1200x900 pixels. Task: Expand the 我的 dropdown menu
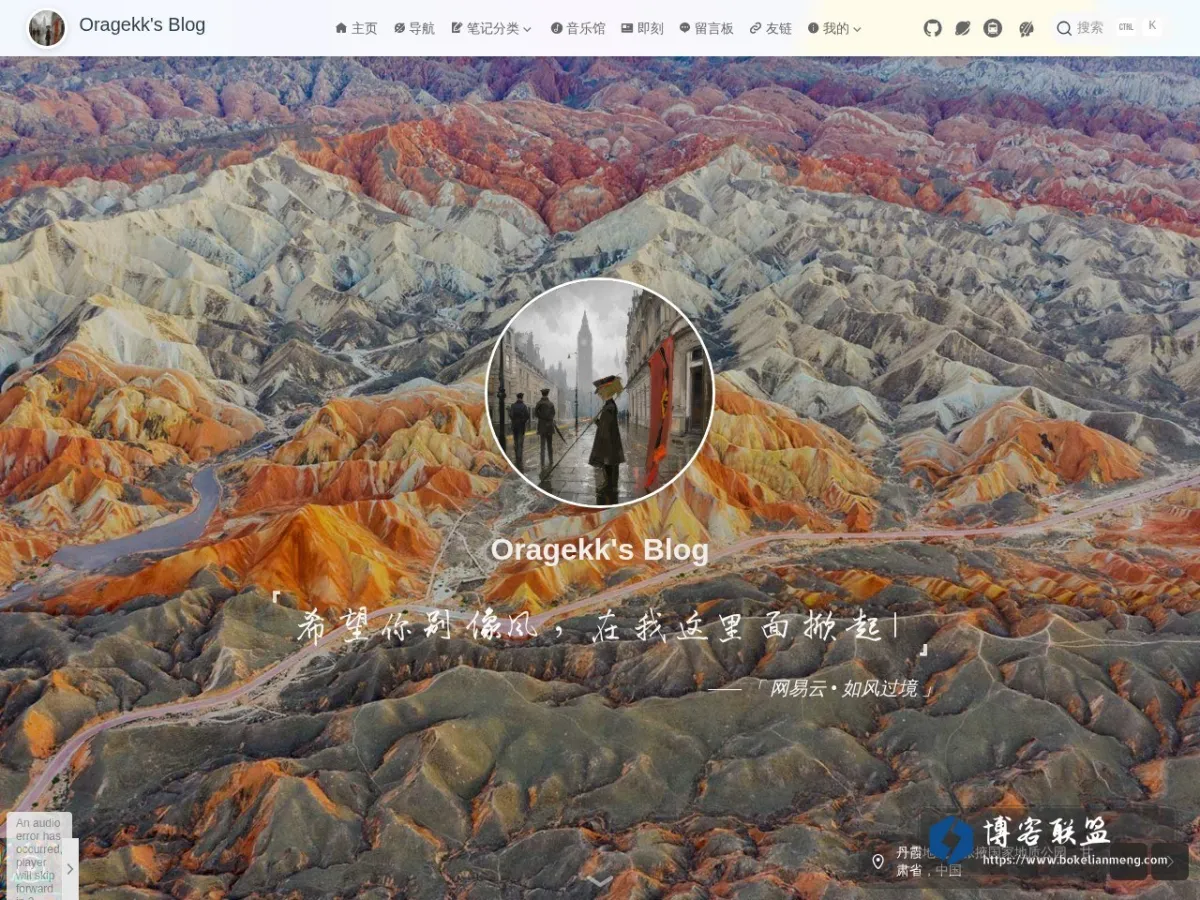click(x=834, y=28)
